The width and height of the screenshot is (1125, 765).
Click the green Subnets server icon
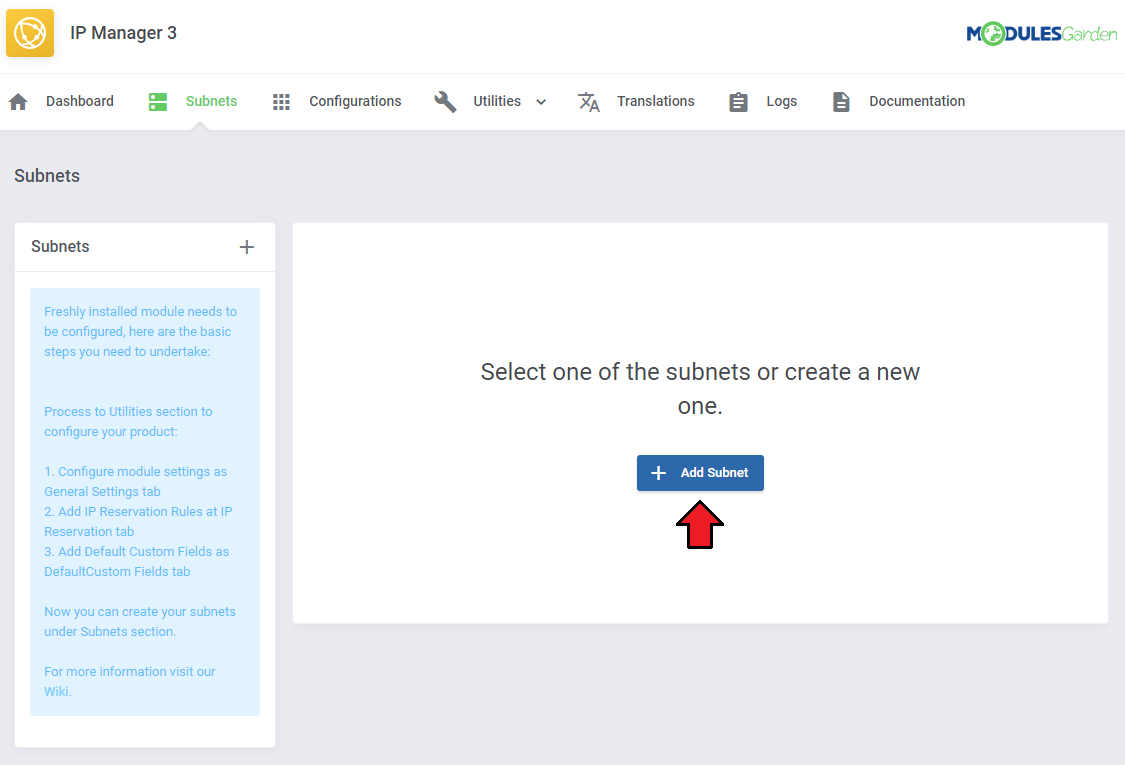click(158, 102)
